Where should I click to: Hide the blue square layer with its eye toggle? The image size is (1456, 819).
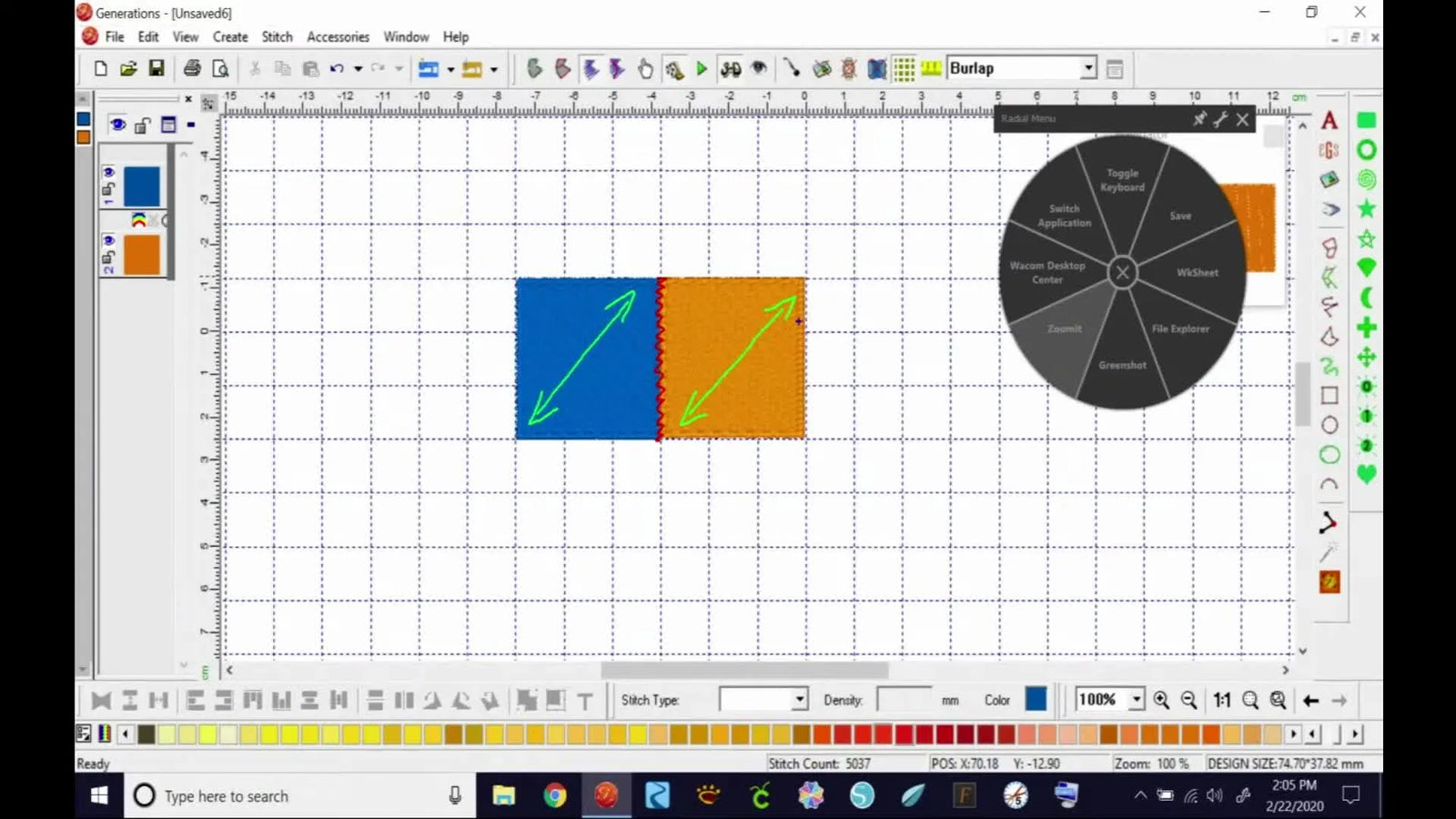click(x=111, y=171)
